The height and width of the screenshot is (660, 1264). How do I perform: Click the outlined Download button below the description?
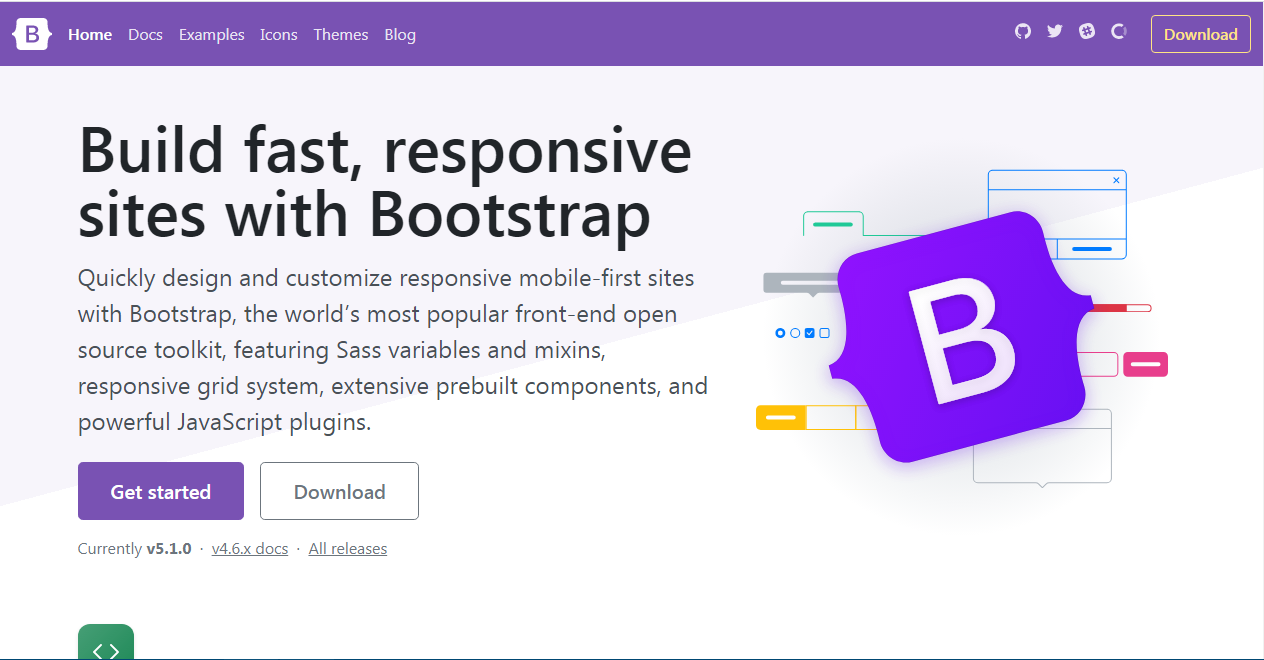click(x=339, y=491)
